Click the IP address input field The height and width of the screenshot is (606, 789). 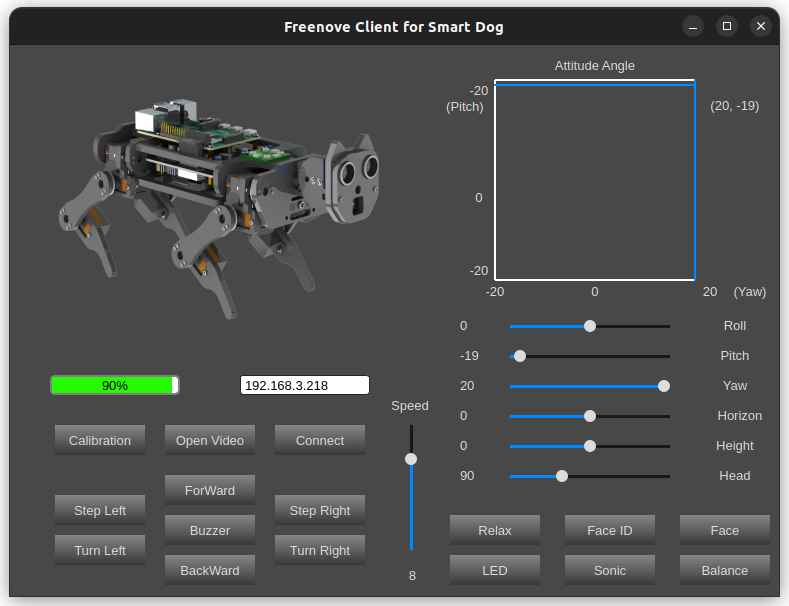click(x=305, y=386)
